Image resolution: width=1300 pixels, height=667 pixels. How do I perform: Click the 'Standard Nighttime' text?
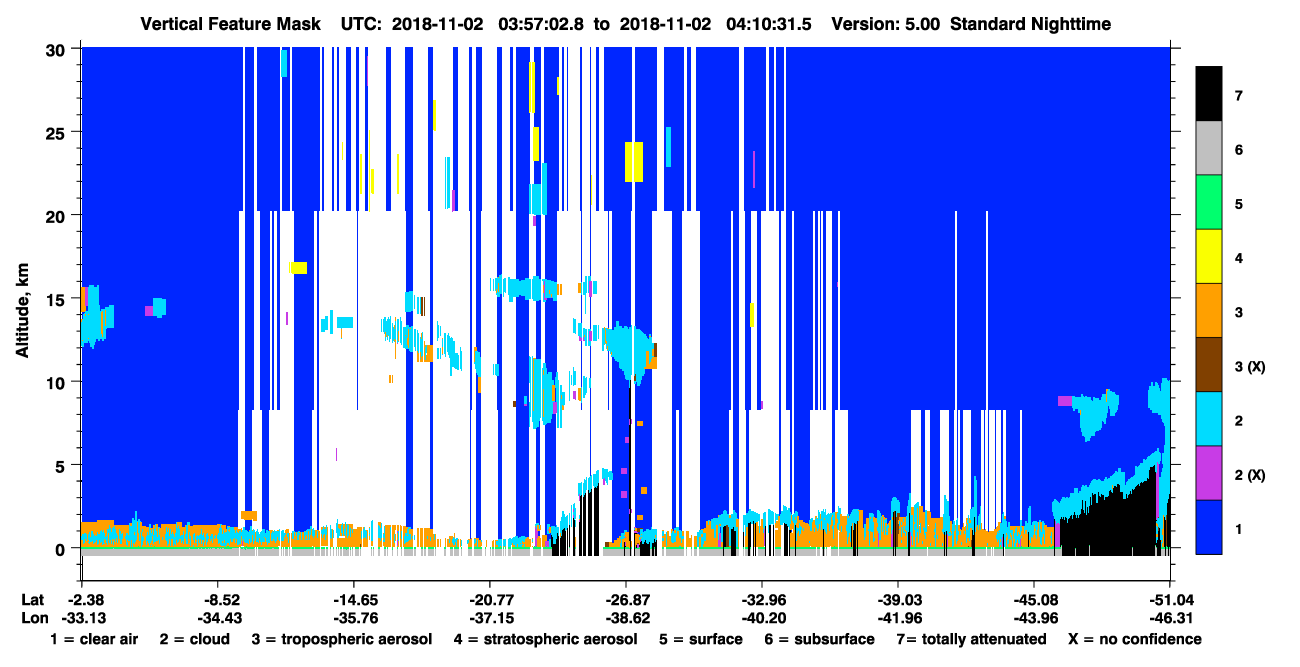tap(1031, 23)
